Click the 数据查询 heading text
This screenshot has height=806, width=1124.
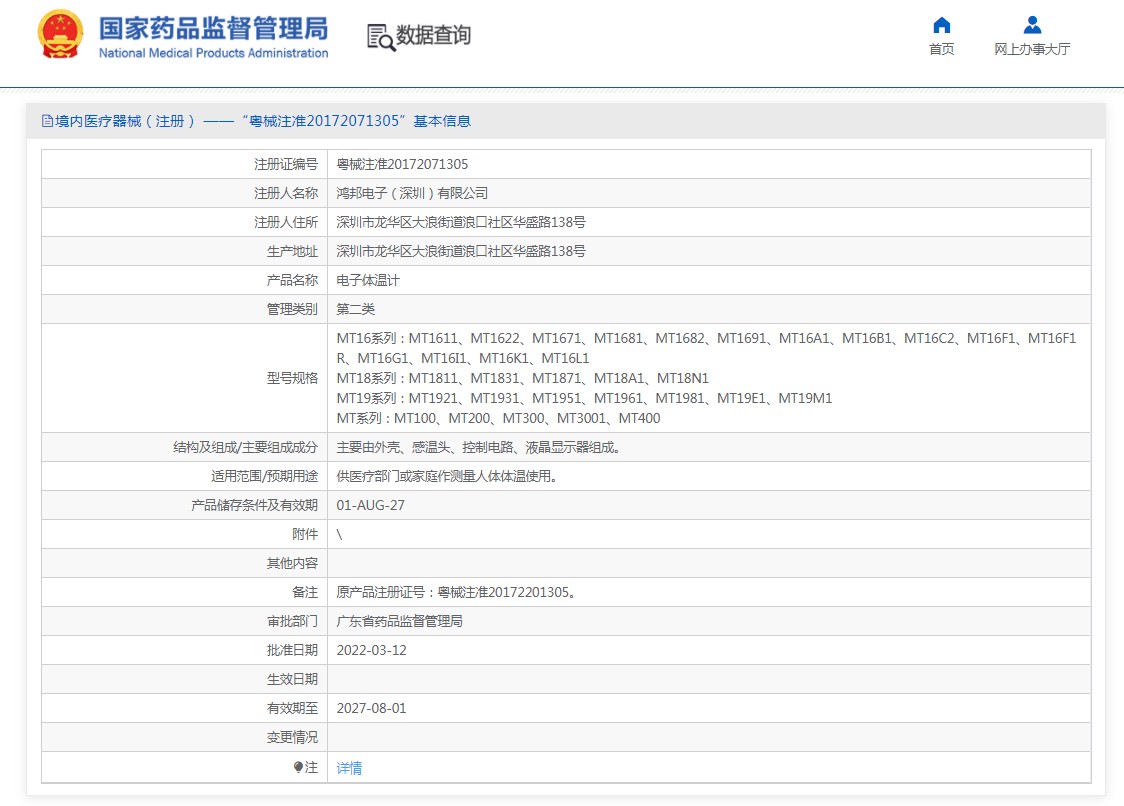tap(433, 35)
